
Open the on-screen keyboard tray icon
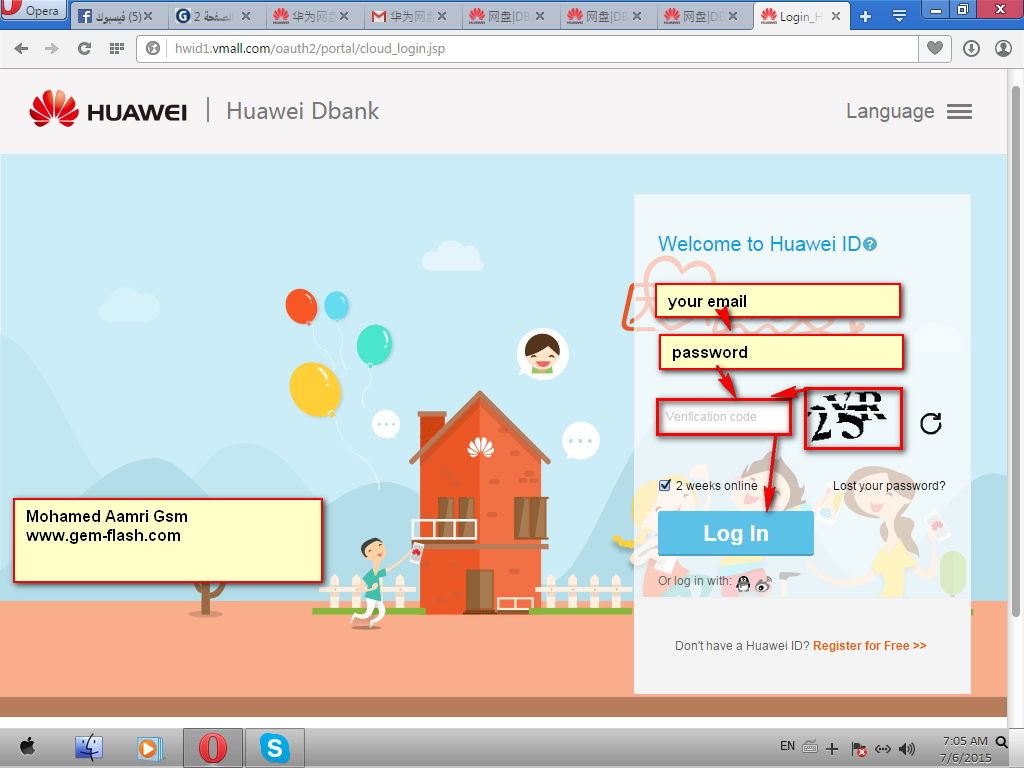coord(810,746)
